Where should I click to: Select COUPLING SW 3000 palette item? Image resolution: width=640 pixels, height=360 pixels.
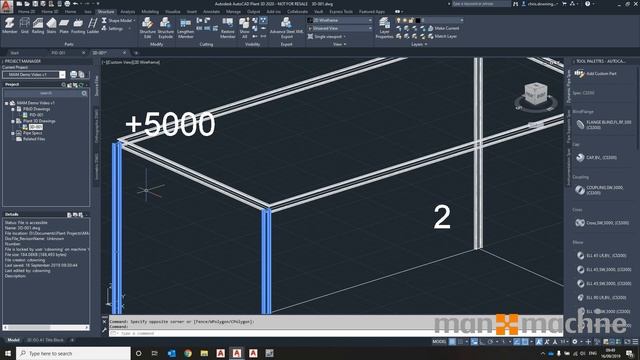[x=599, y=190]
